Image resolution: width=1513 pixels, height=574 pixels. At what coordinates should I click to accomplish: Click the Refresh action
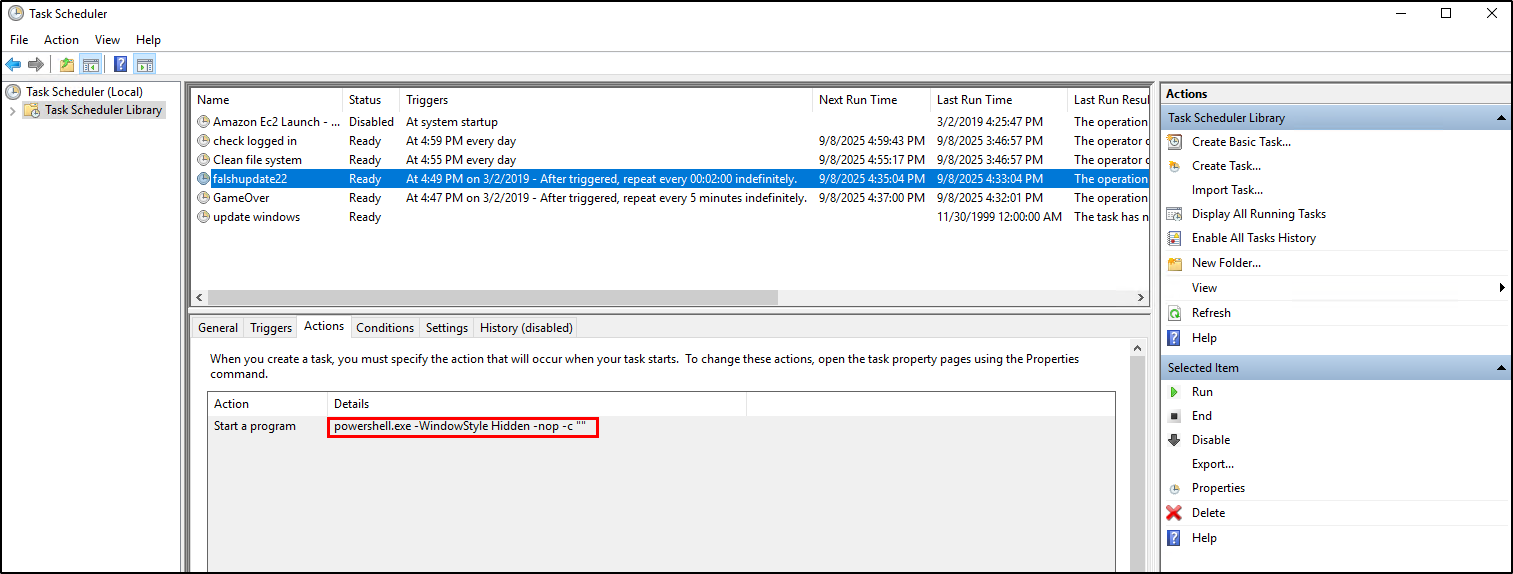click(1210, 313)
